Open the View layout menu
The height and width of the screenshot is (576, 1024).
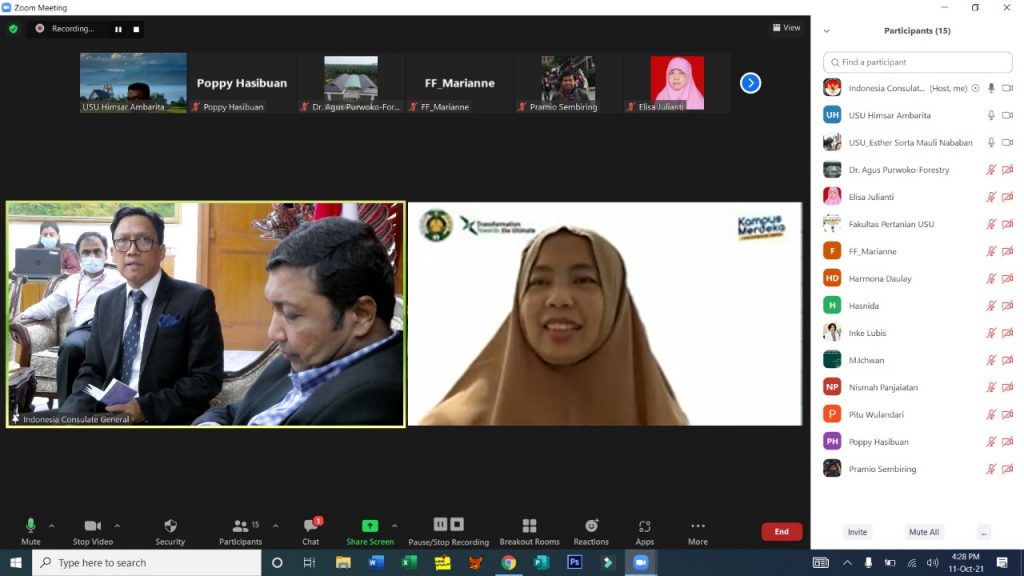[x=786, y=28]
